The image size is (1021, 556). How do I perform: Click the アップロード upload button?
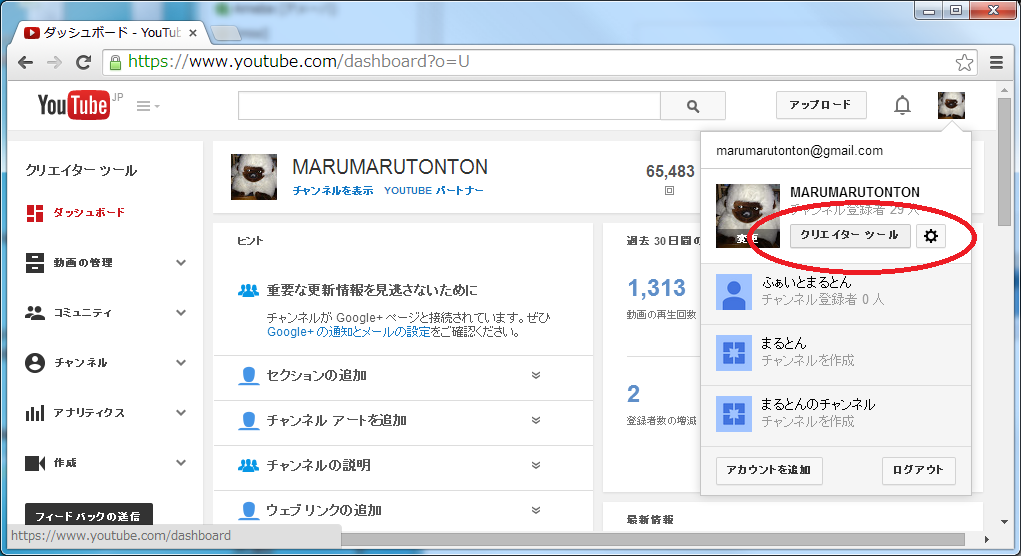click(820, 105)
